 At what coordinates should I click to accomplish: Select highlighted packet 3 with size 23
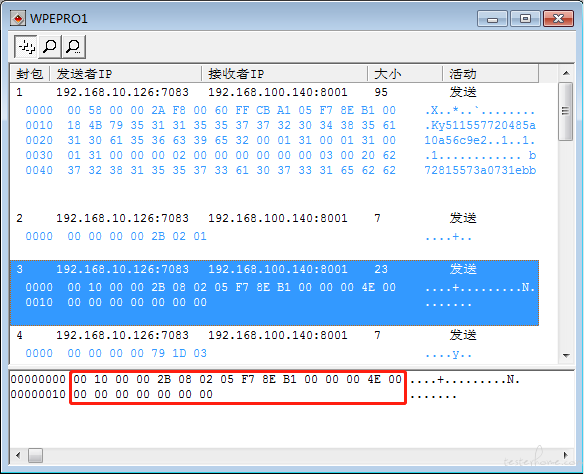(274, 293)
